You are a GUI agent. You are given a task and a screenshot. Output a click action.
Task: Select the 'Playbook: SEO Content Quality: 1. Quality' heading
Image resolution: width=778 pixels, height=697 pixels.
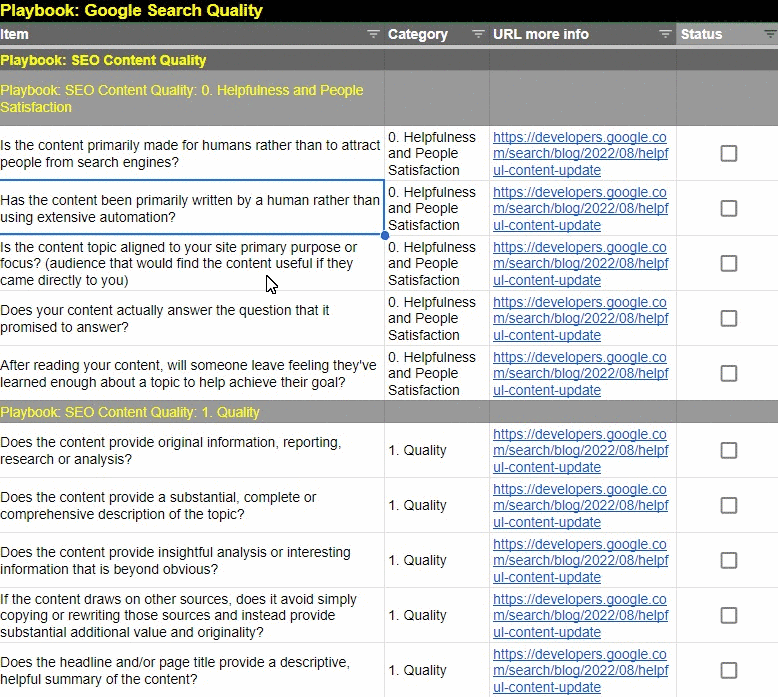pyautogui.click(x=192, y=412)
